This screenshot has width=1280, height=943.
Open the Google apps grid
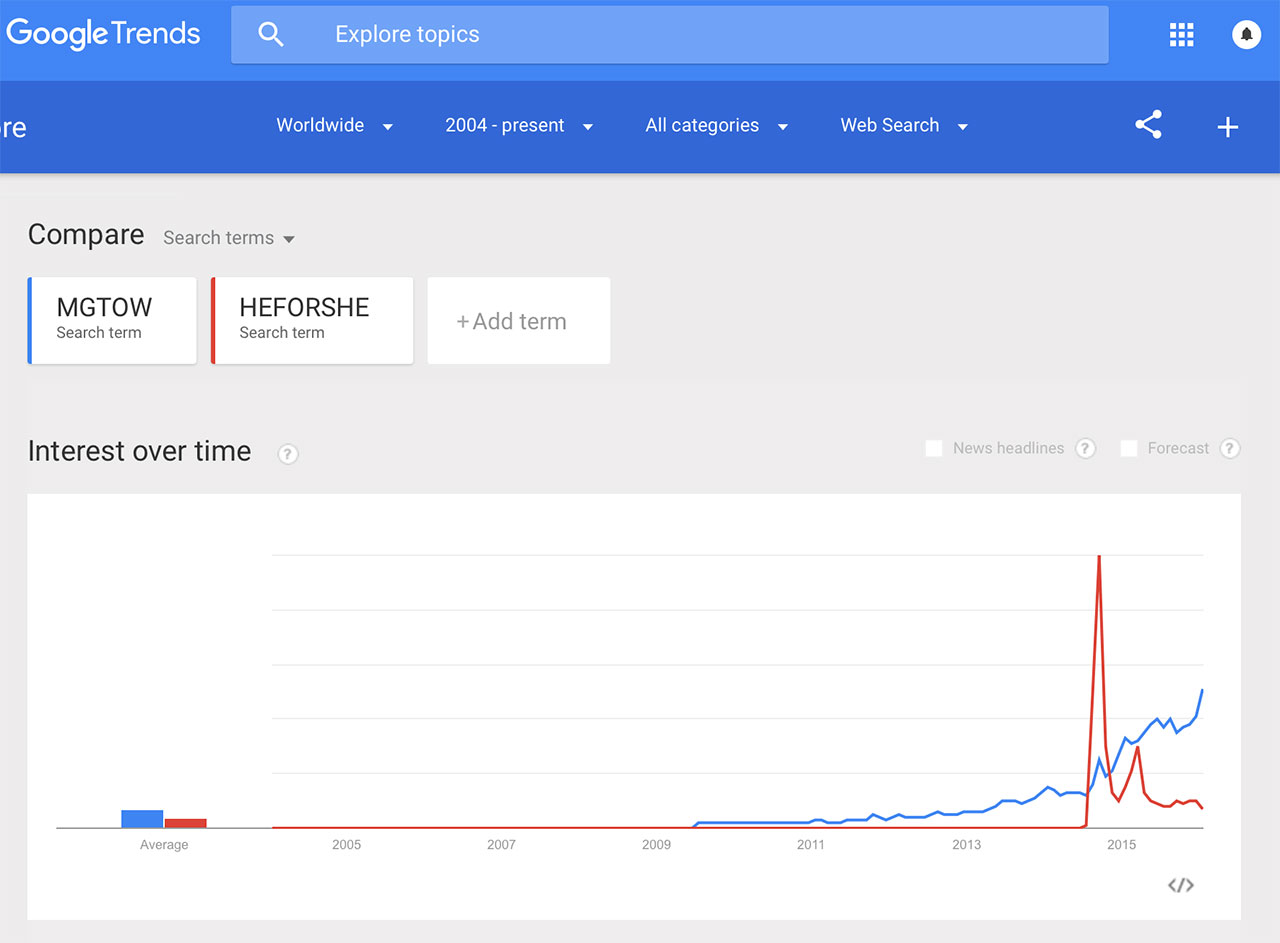click(x=1181, y=35)
